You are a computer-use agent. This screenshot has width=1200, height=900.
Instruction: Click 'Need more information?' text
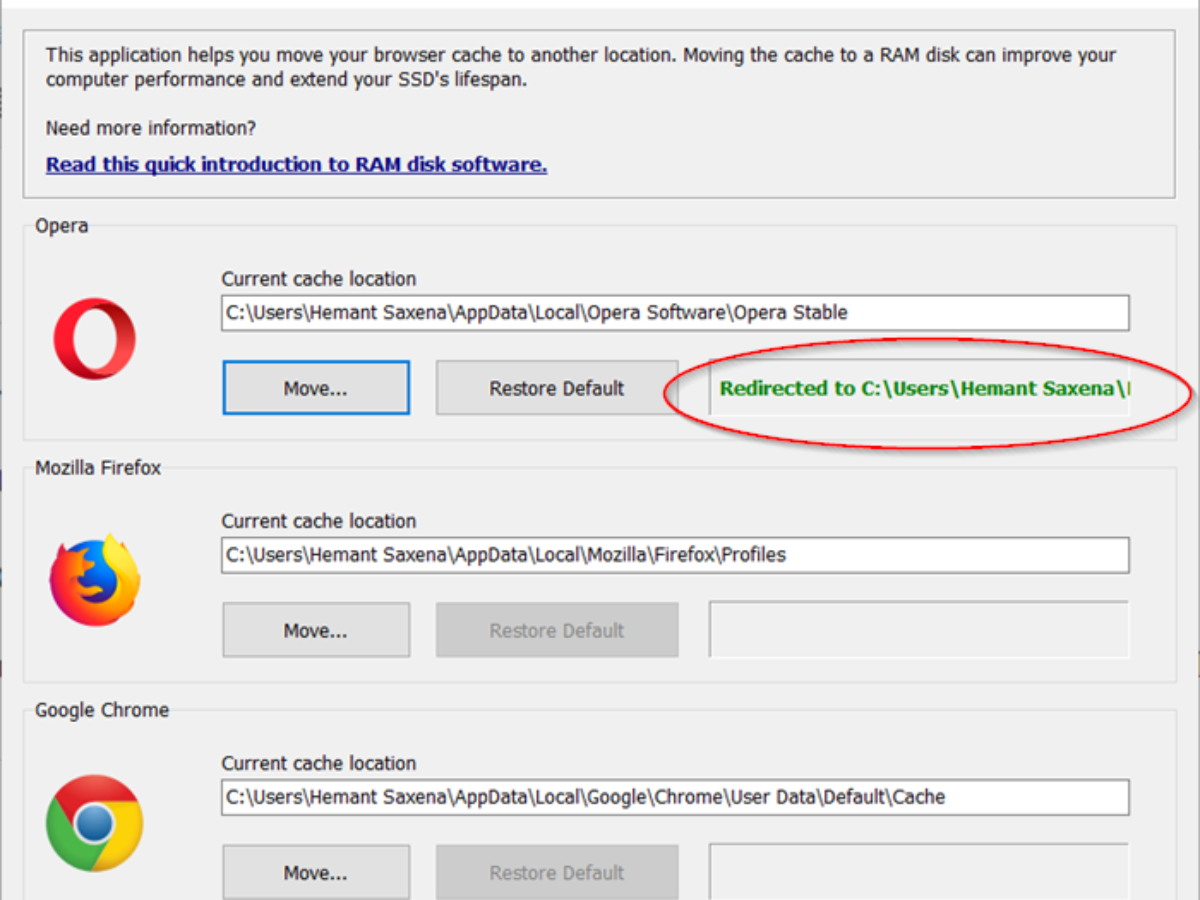coord(151,128)
